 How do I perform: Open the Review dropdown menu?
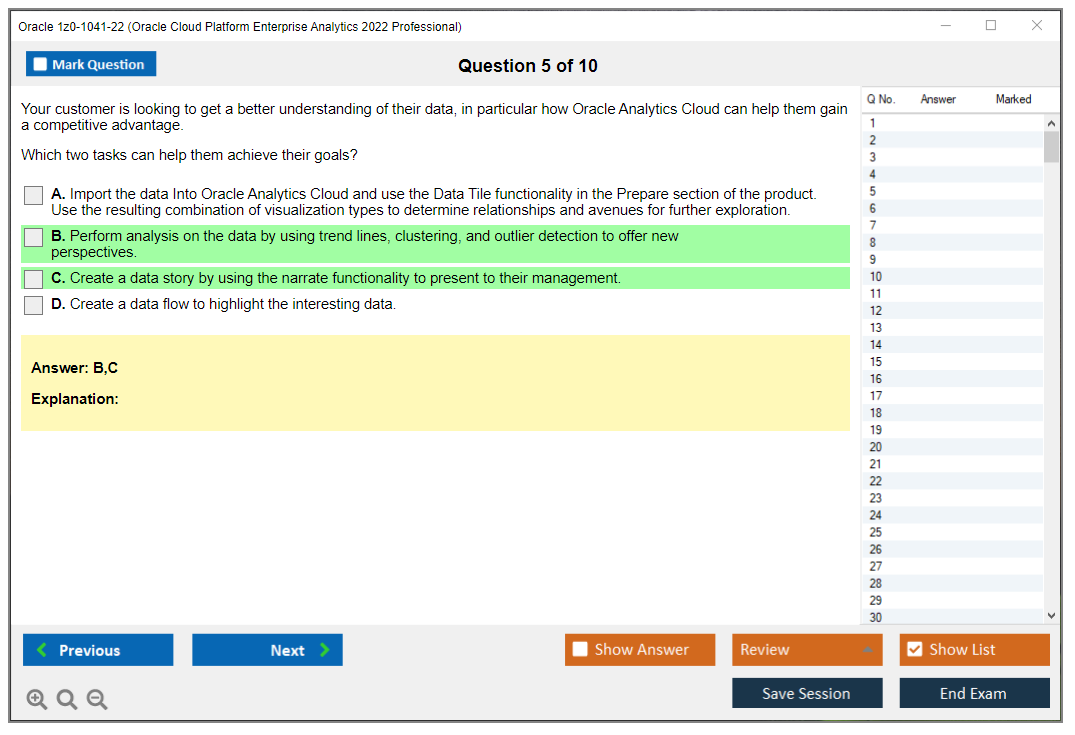click(807, 650)
